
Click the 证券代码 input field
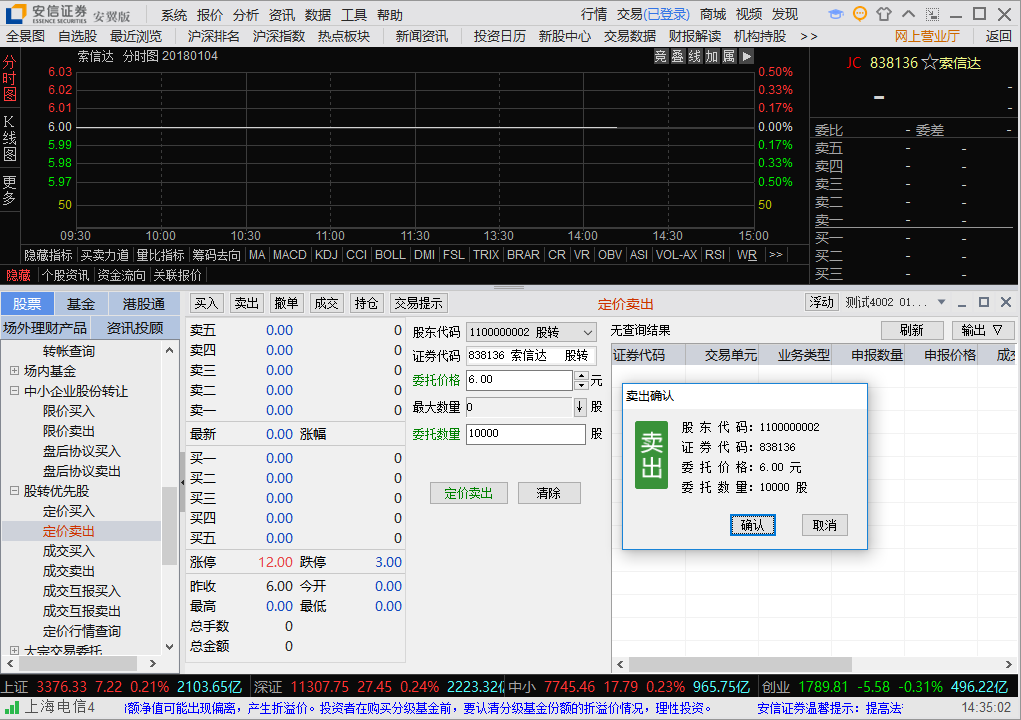tap(530, 355)
